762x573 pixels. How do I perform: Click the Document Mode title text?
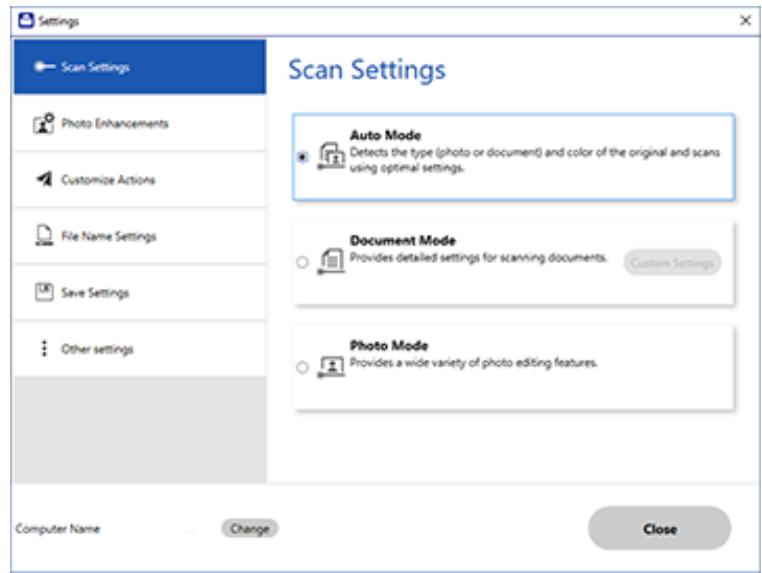coord(403,240)
